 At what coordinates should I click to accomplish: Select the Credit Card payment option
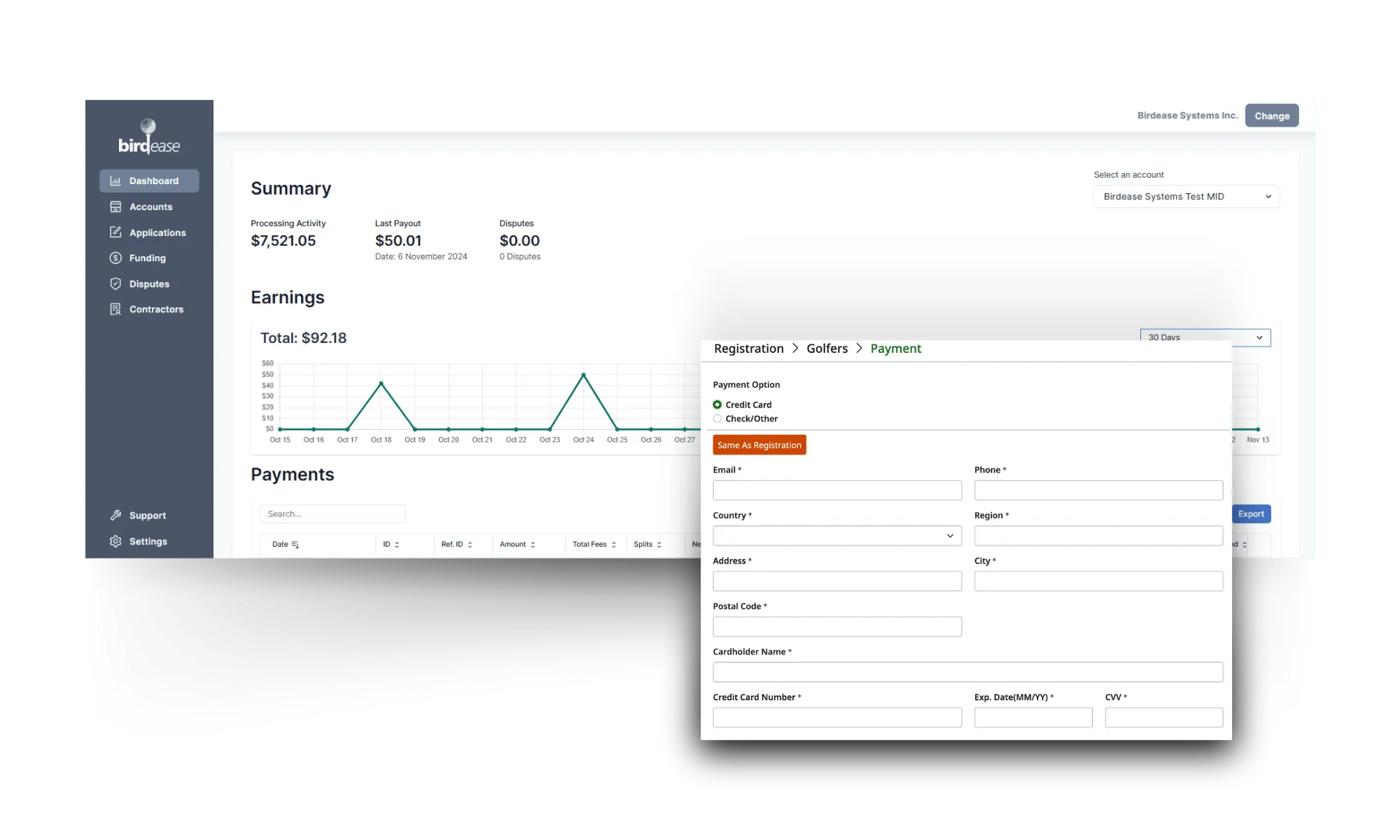(x=717, y=405)
